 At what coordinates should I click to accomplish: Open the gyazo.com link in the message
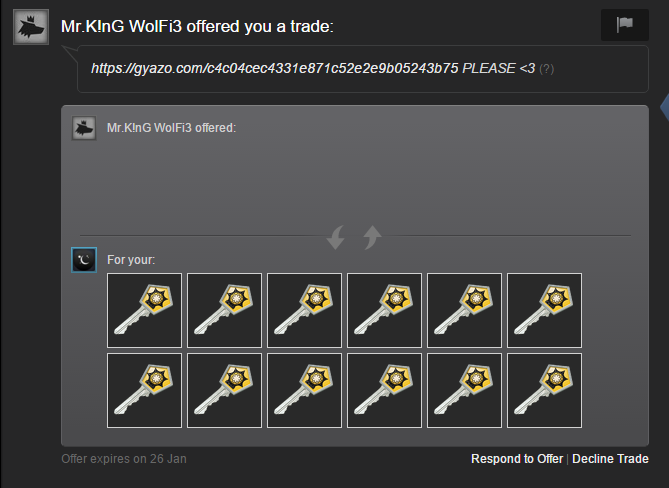275,68
